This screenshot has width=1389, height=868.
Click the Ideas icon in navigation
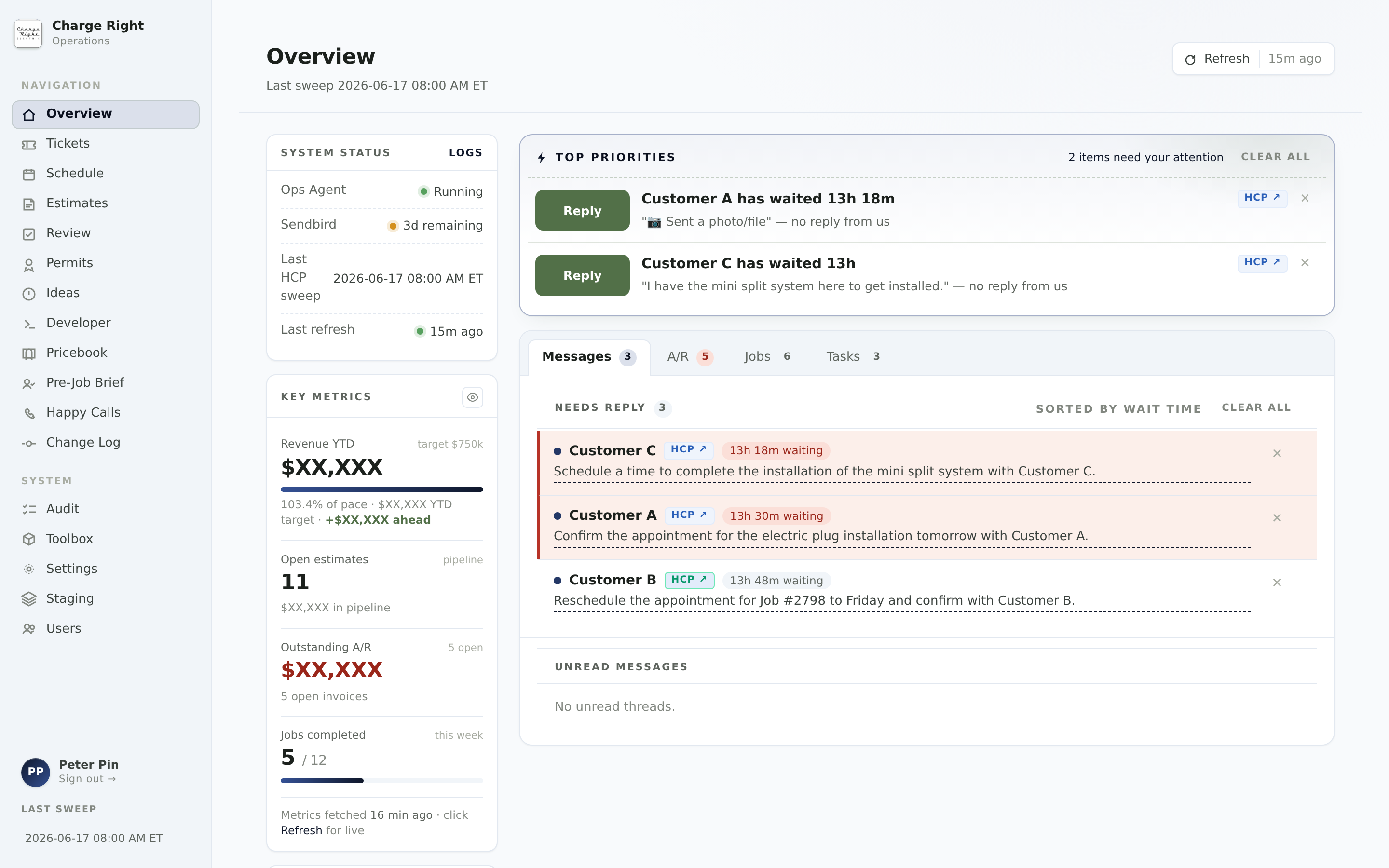[x=29, y=294]
